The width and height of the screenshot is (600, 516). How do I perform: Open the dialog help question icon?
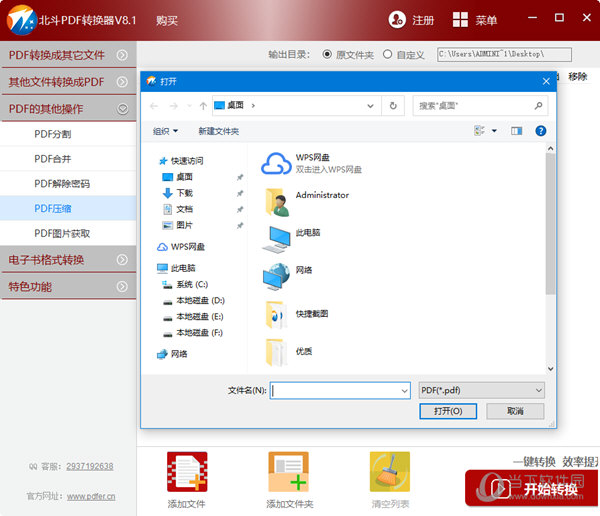(x=540, y=131)
